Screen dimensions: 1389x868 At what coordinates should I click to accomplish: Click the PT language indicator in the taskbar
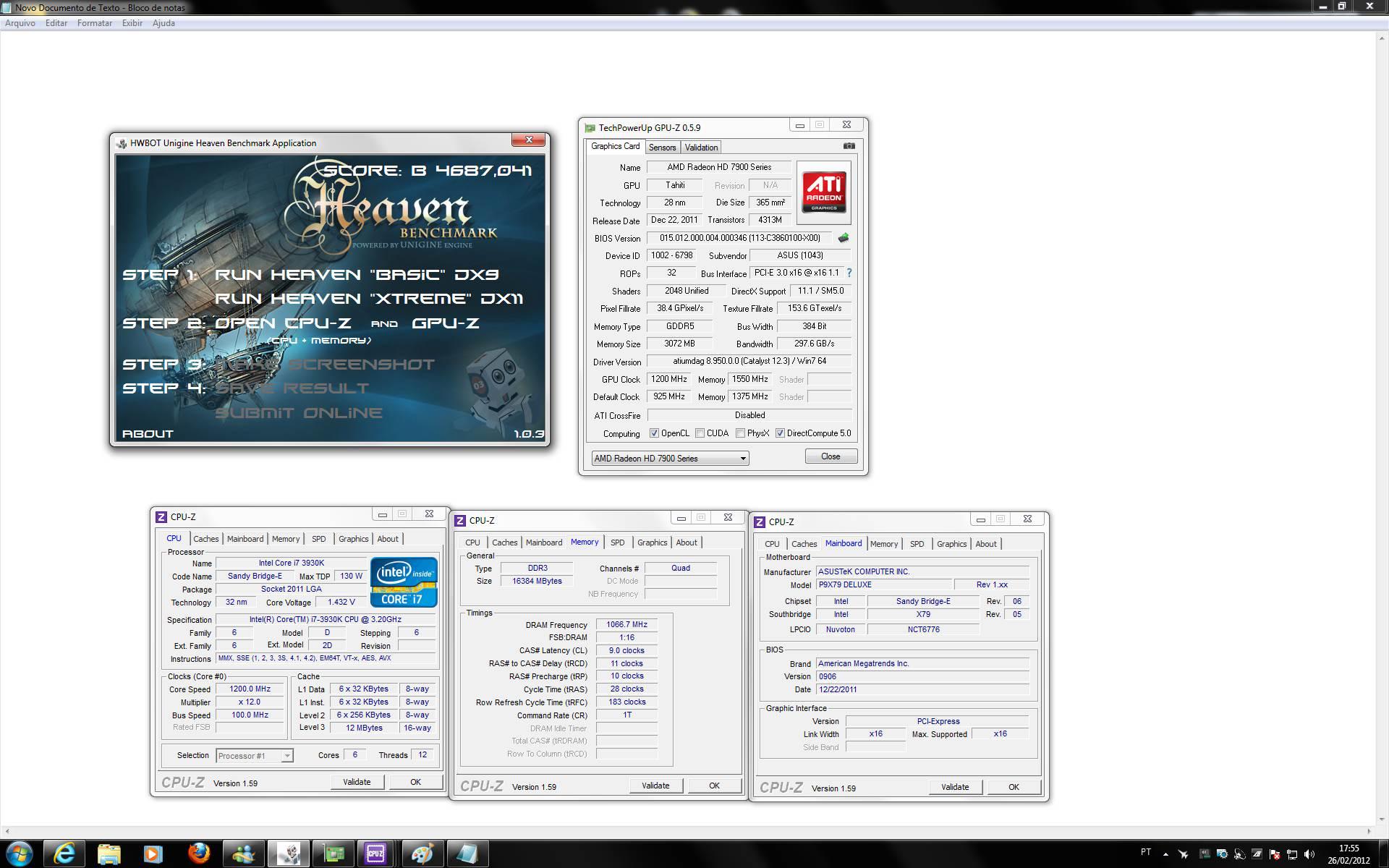pos(1146,853)
